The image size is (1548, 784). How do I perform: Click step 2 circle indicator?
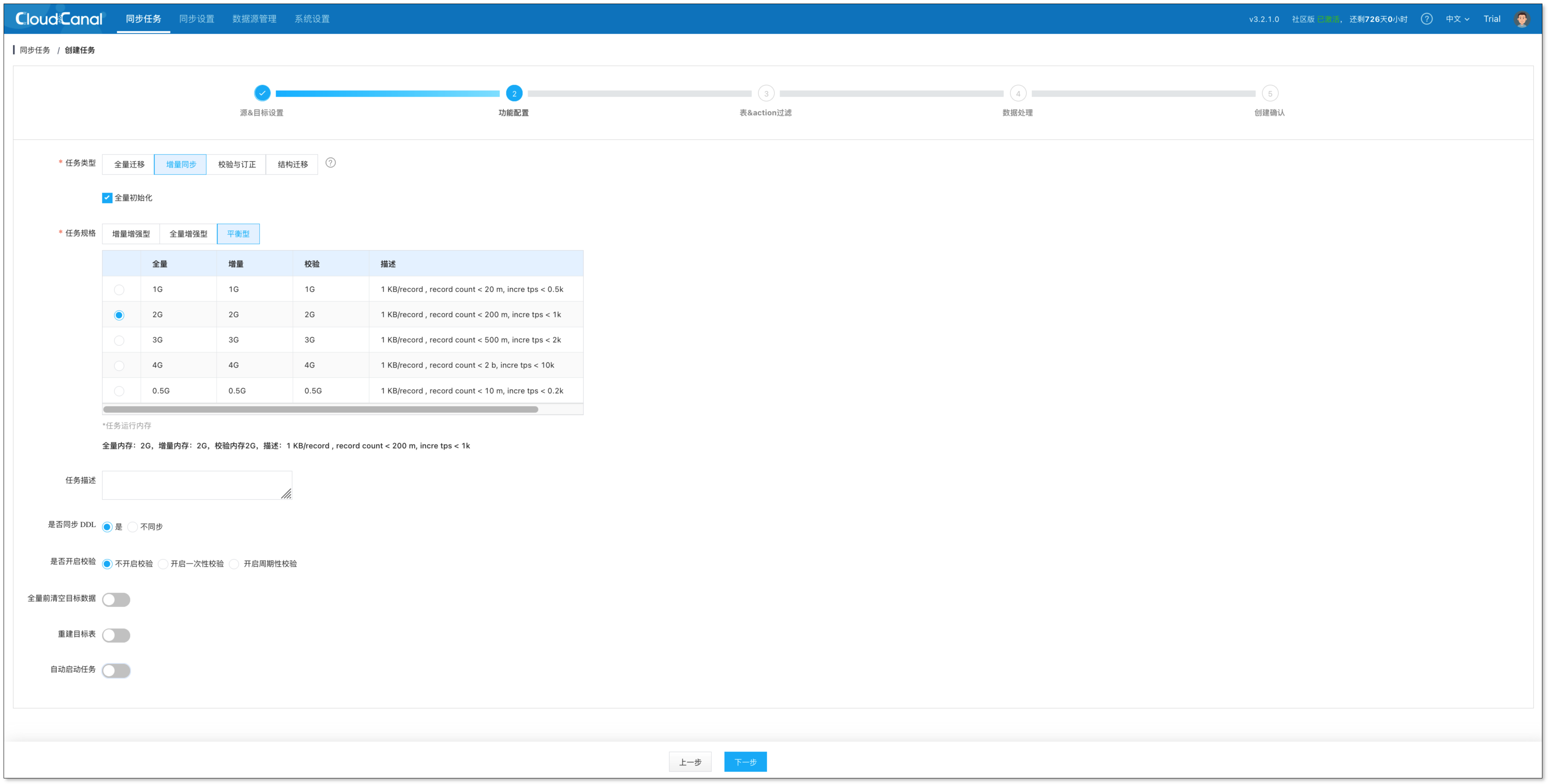[x=514, y=93]
